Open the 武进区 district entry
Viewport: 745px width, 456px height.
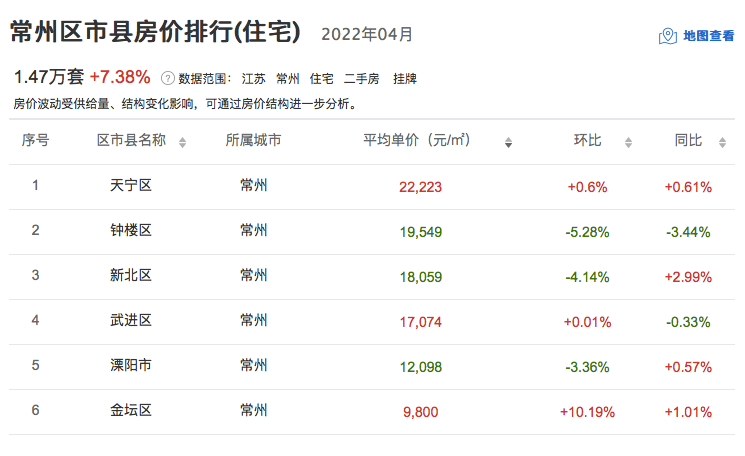tap(131, 321)
